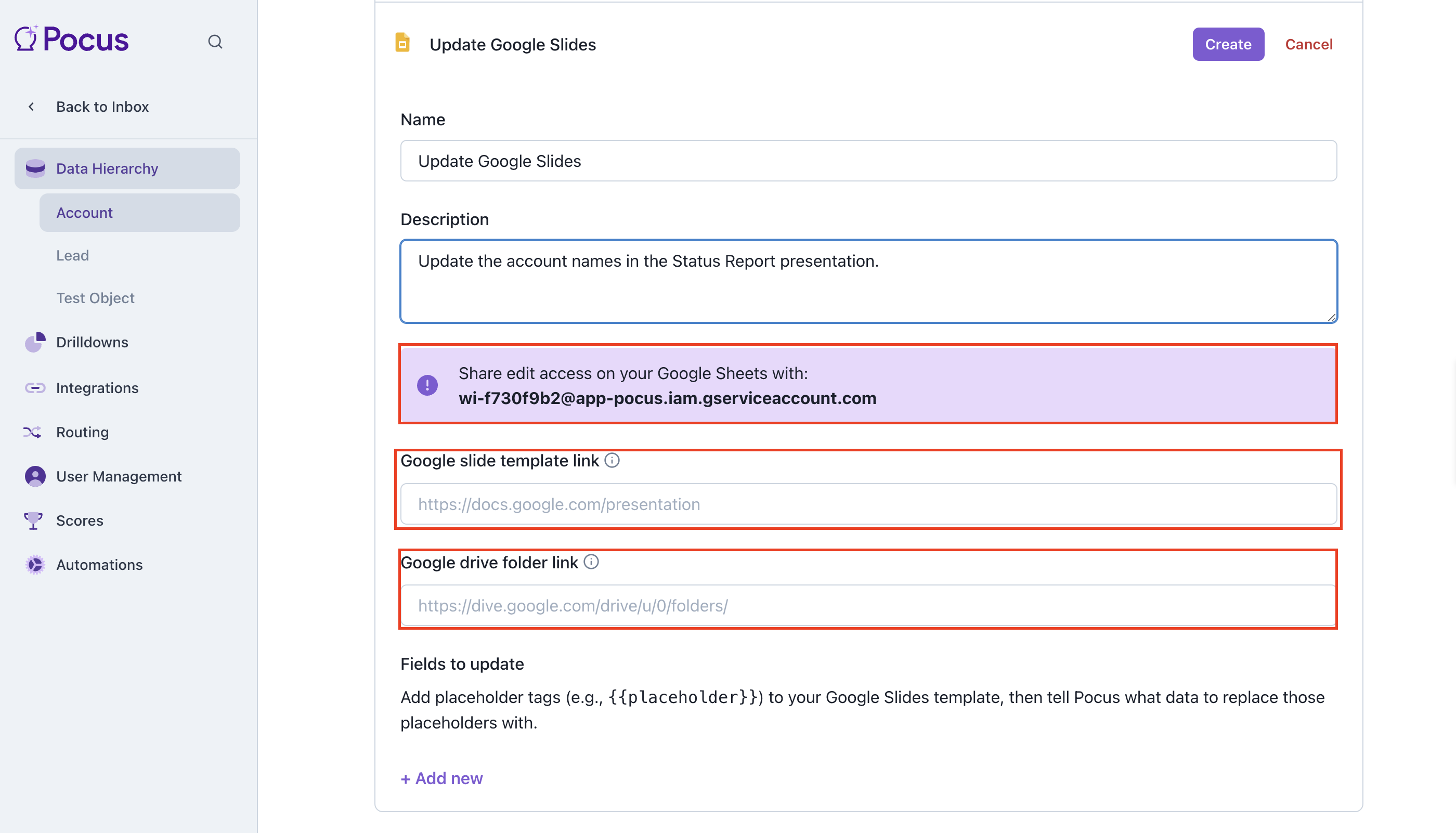
Task: Click the search magnifier icon in sidebar
Action: (x=215, y=42)
